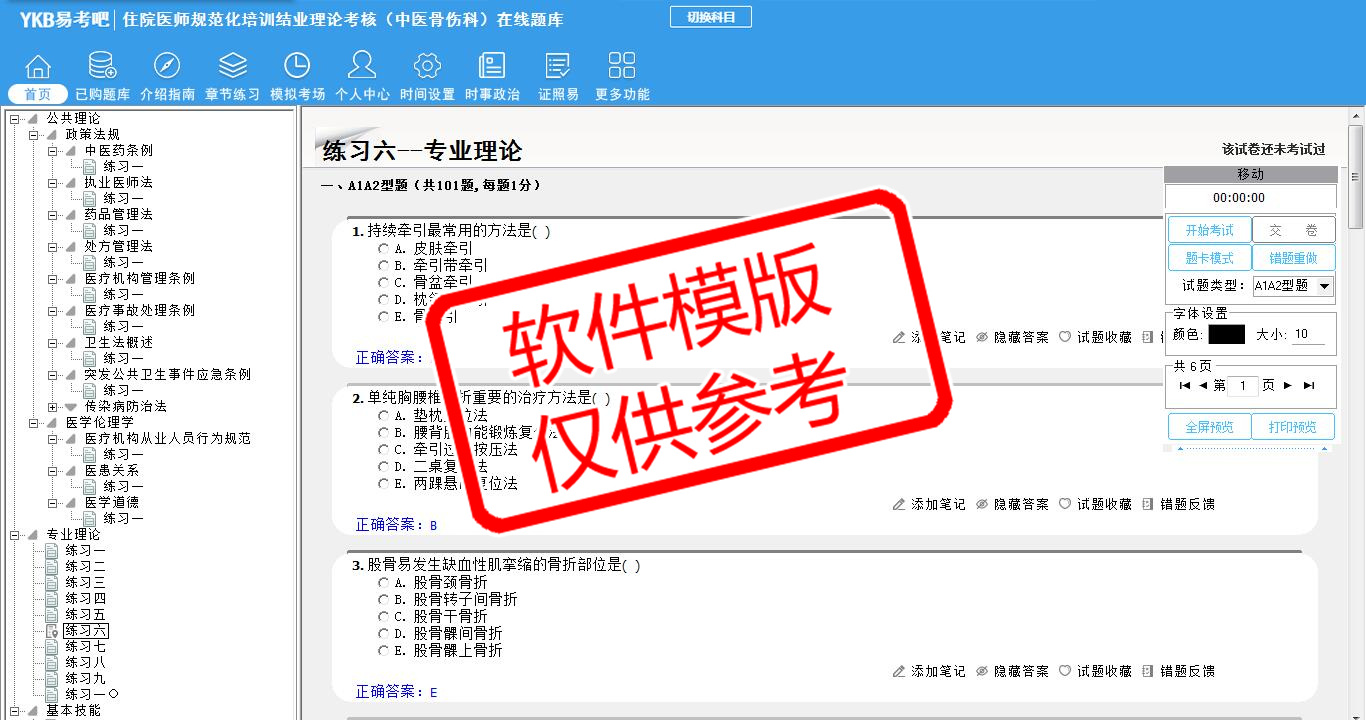Click the 开始考试 button
Viewport: 1366px width, 720px height.
[1209, 230]
